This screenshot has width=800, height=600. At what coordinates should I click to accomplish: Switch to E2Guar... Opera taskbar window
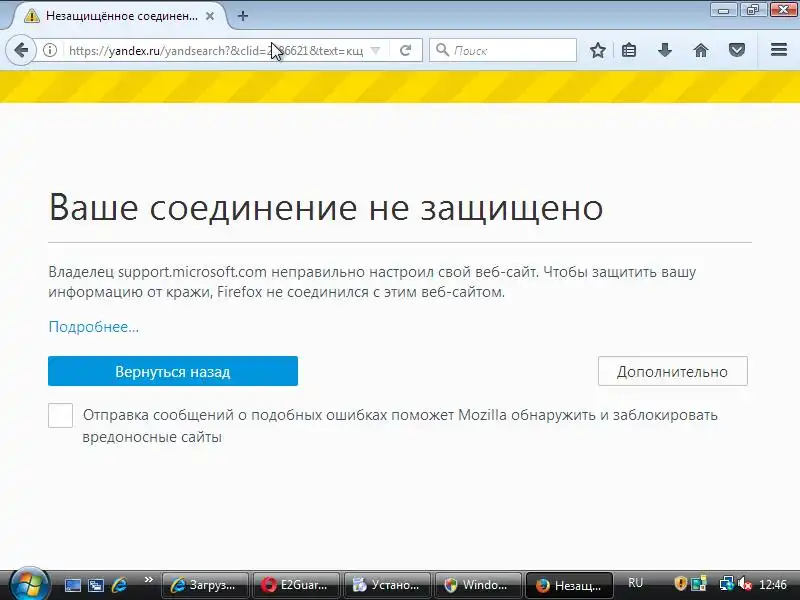pos(296,585)
